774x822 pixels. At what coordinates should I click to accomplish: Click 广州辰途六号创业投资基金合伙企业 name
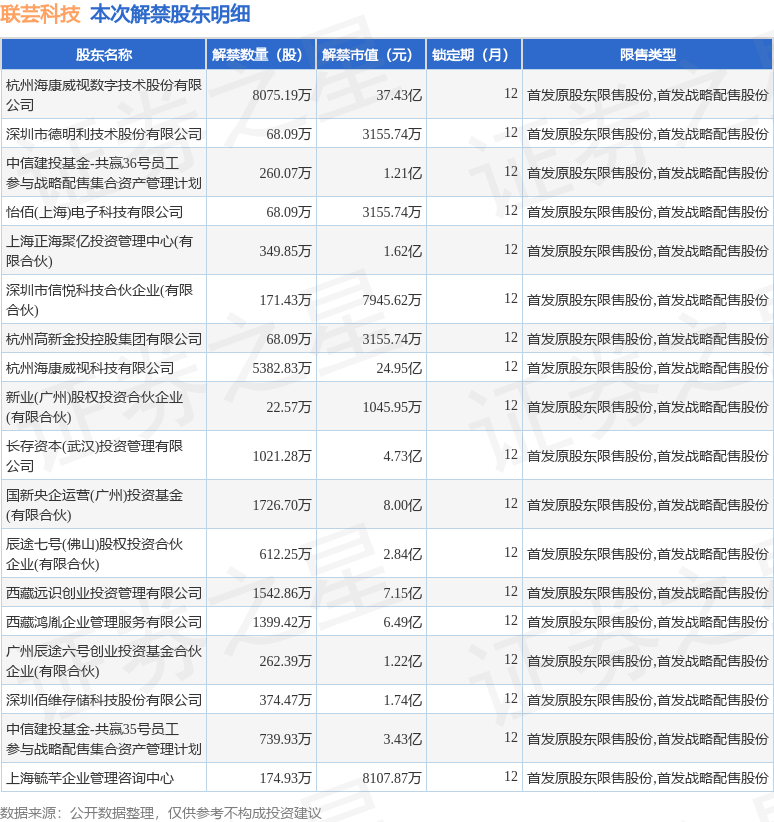104,661
